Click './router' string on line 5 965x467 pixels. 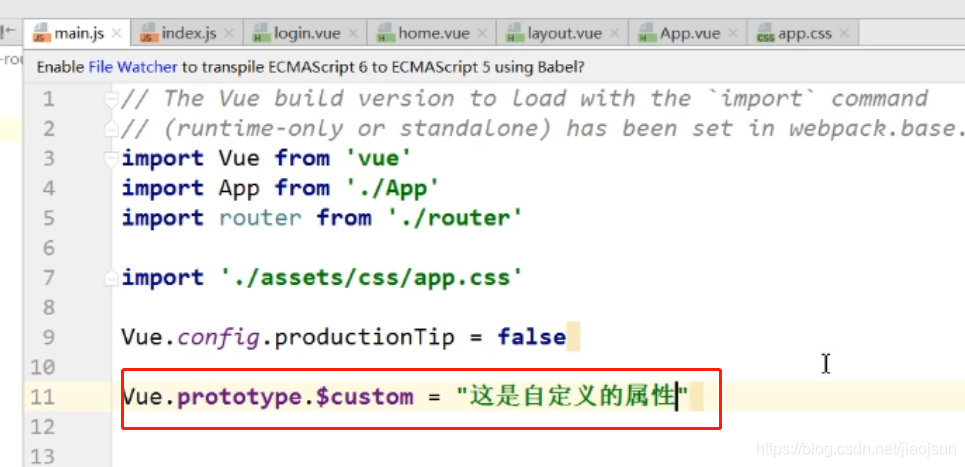pos(455,218)
